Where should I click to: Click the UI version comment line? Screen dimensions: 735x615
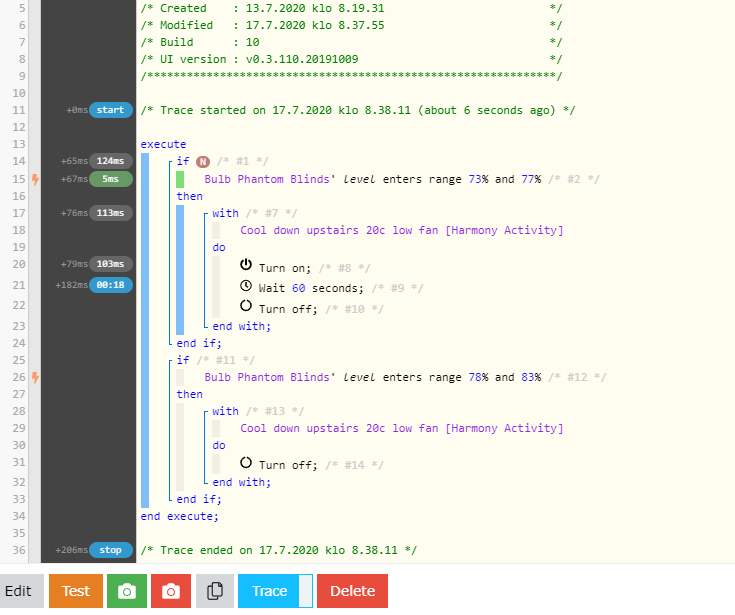(351, 59)
